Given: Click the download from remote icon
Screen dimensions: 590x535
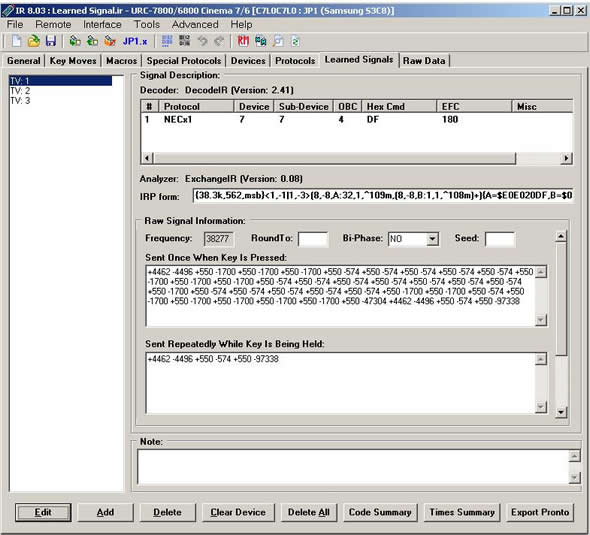Looking at the screenshot, I should click(x=75, y=41).
